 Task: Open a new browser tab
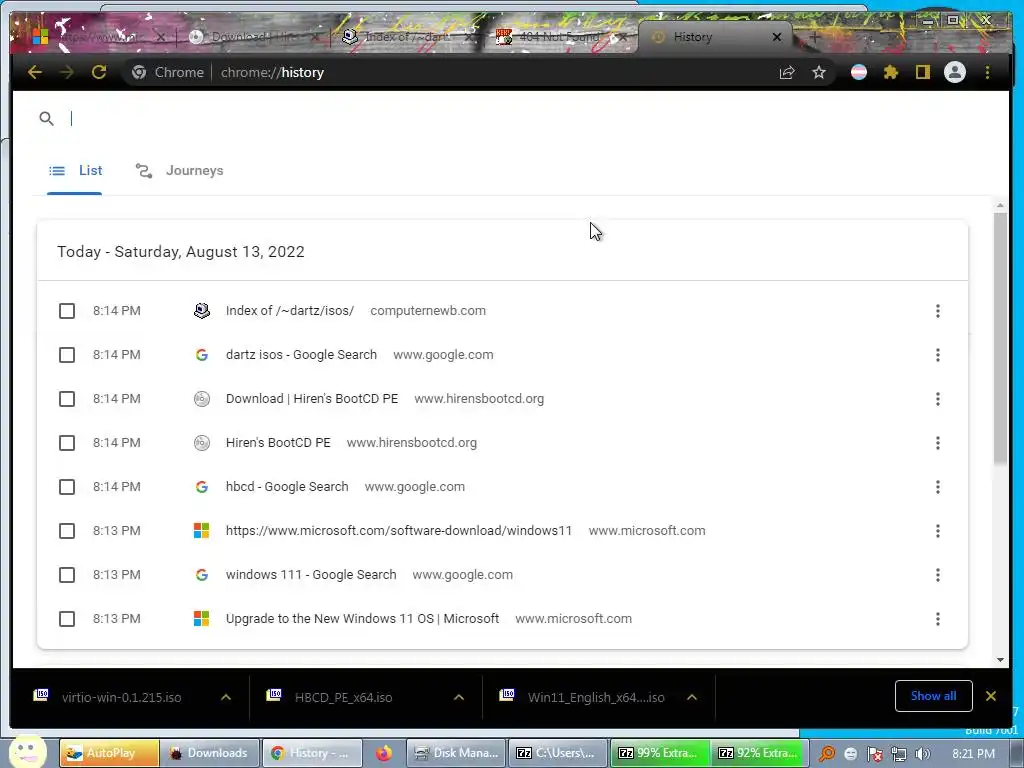point(815,37)
